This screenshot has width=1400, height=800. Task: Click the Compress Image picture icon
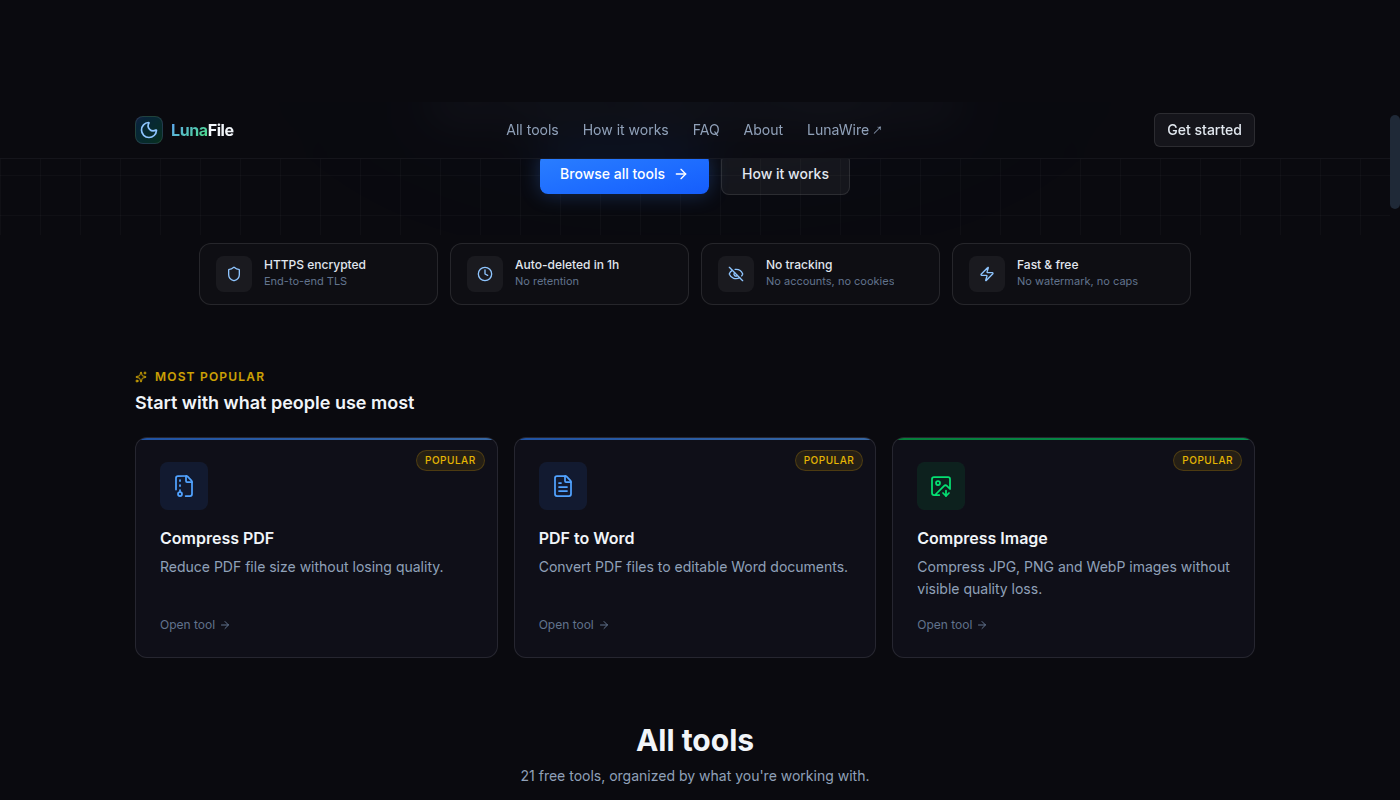pos(941,486)
